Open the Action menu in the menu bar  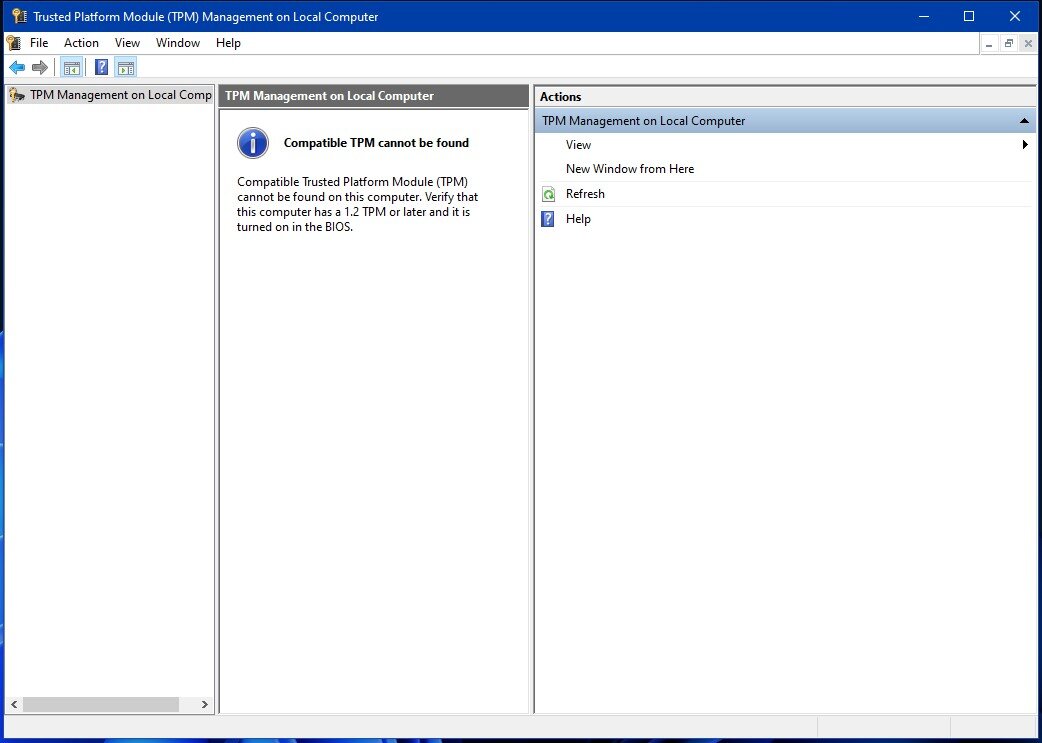(81, 43)
